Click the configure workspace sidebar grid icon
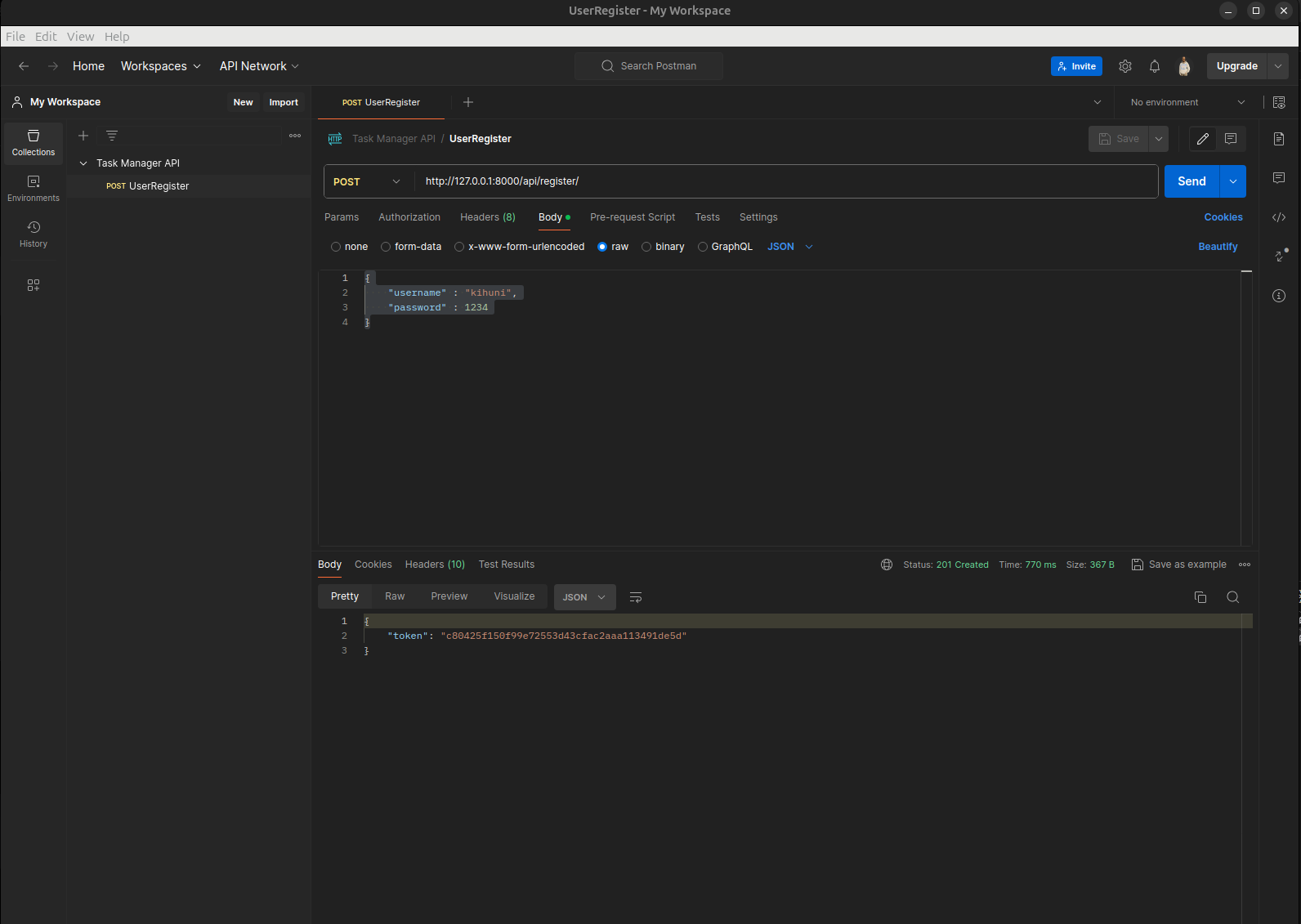Screen dimensions: 1301x924 pyautogui.click(x=34, y=285)
